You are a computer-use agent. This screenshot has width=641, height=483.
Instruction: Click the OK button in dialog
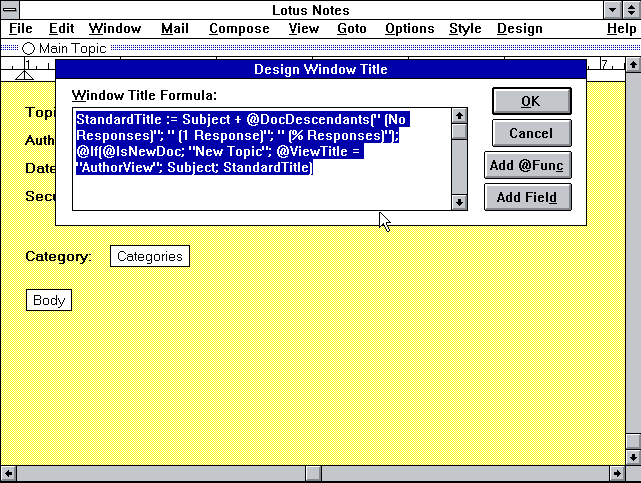coord(530,101)
